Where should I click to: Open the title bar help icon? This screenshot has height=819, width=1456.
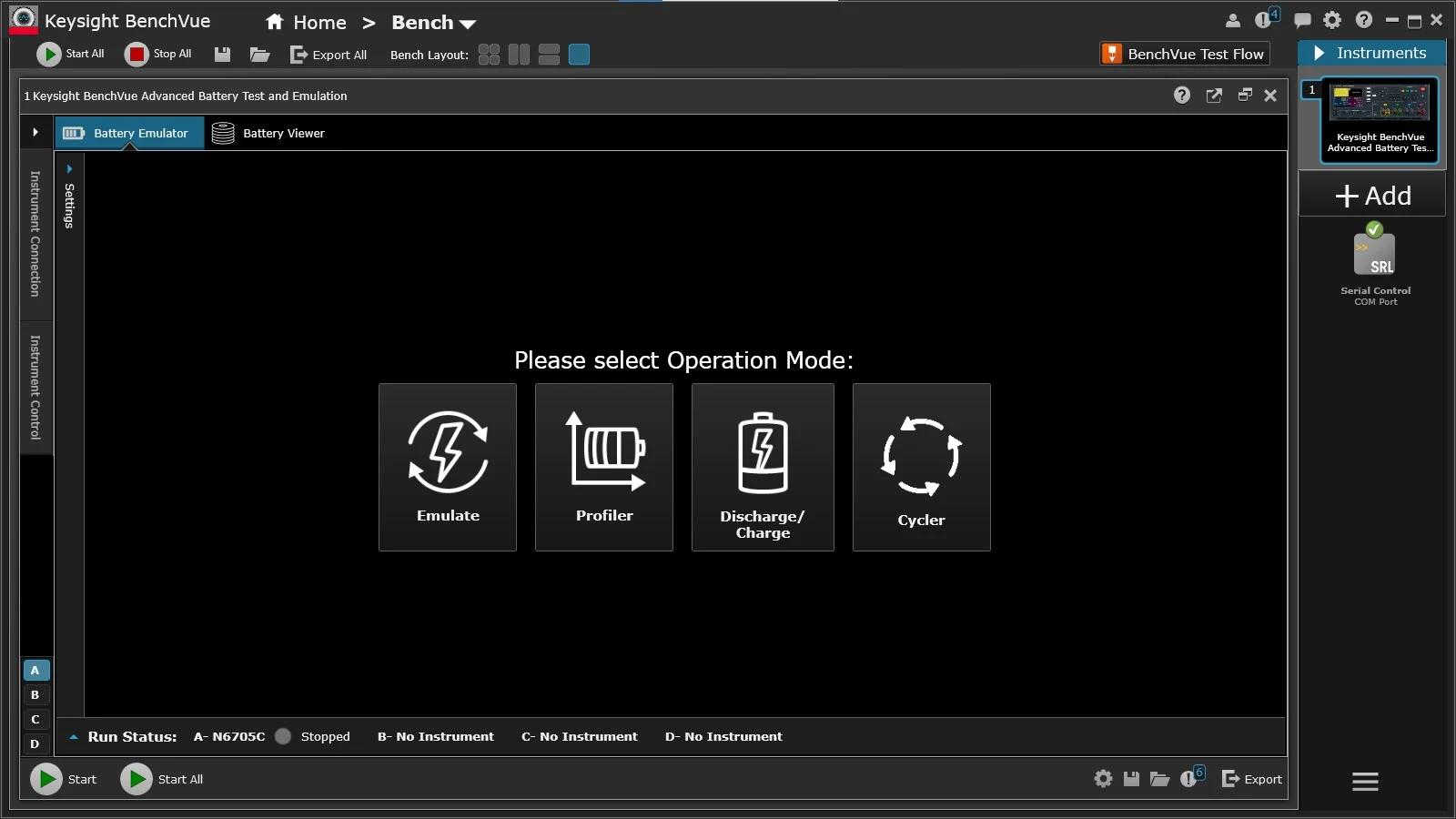tap(1363, 20)
